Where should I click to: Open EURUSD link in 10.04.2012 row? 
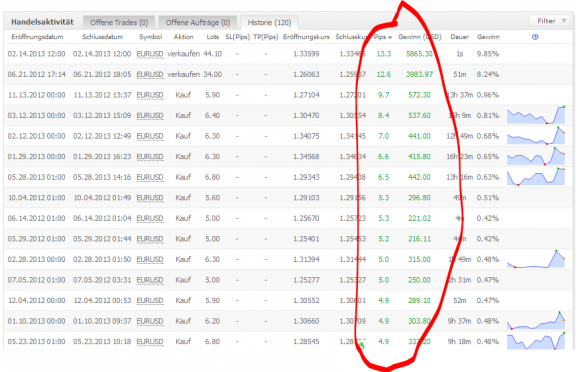point(150,198)
